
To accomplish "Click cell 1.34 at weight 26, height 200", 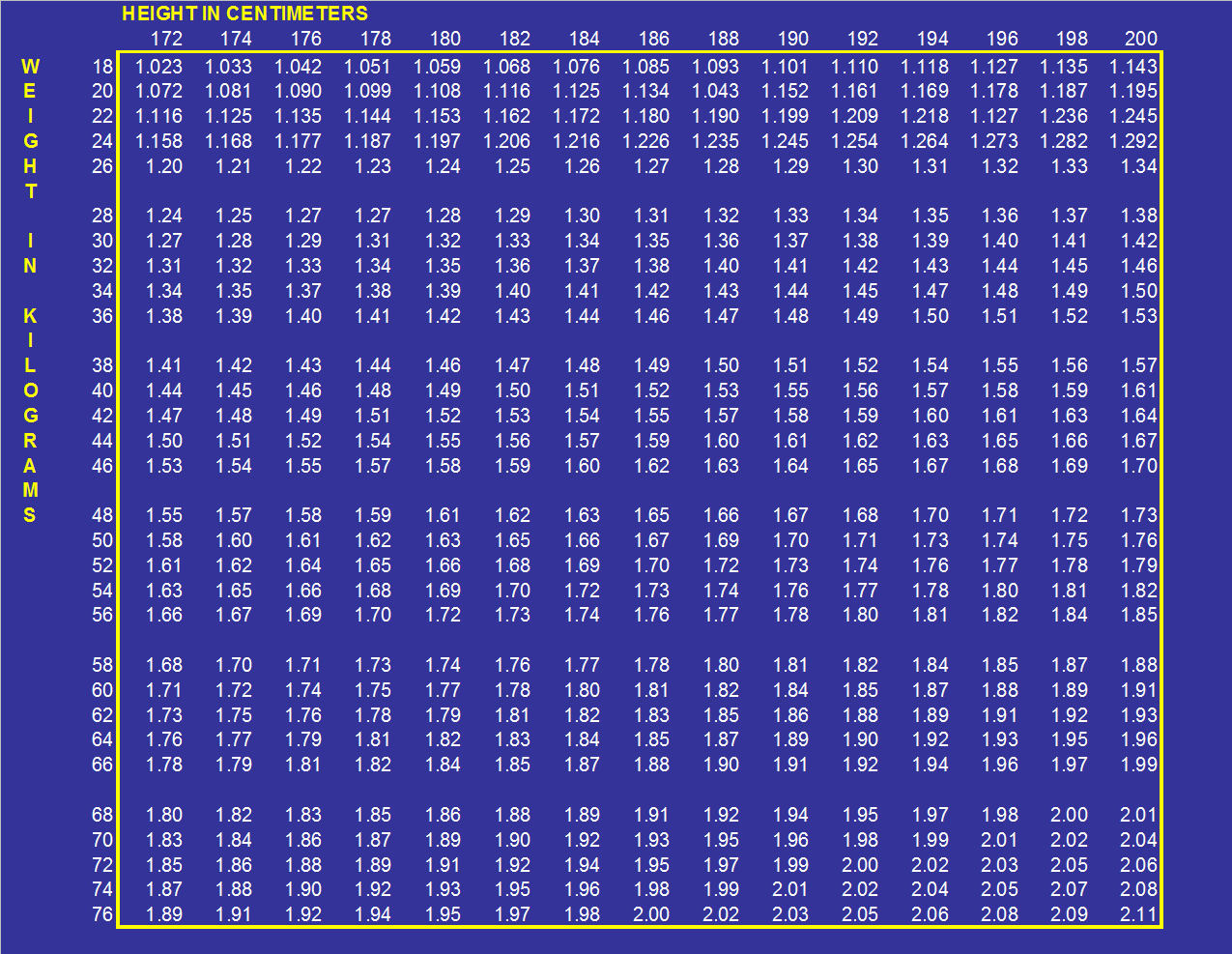I will point(1138,166).
